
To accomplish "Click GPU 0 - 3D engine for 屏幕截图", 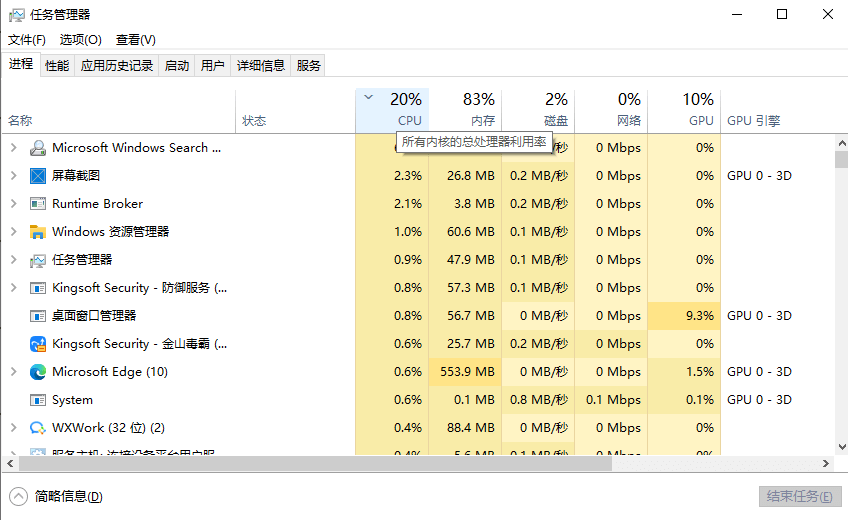I will [759, 176].
